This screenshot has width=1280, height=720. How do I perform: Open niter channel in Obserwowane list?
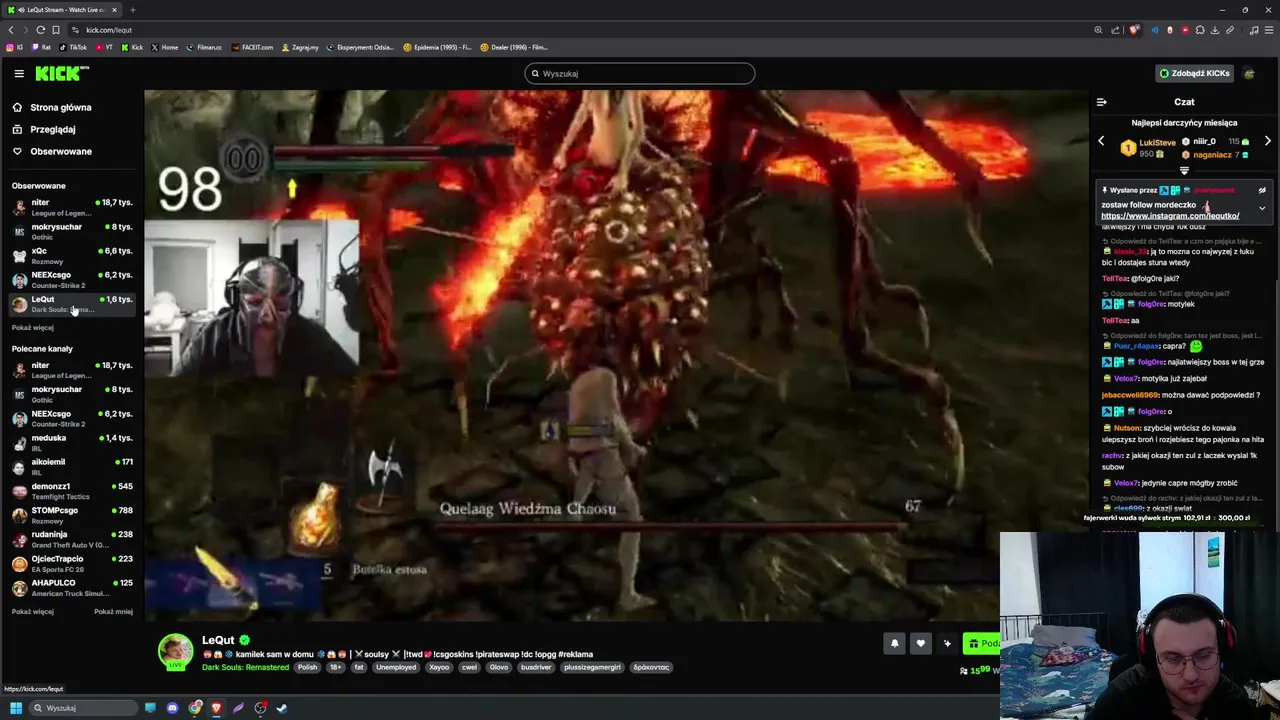70,207
